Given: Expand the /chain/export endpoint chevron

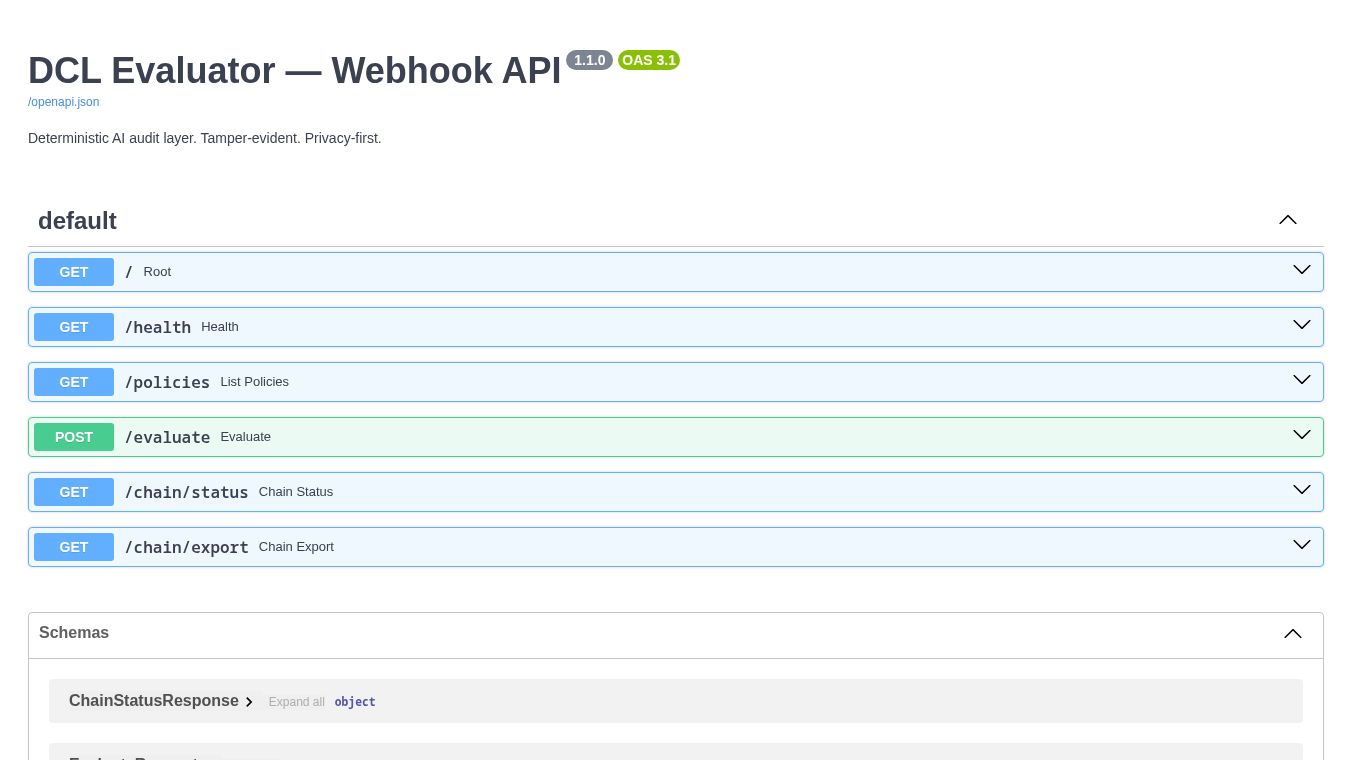Looking at the screenshot, I should pos(1301,546).
